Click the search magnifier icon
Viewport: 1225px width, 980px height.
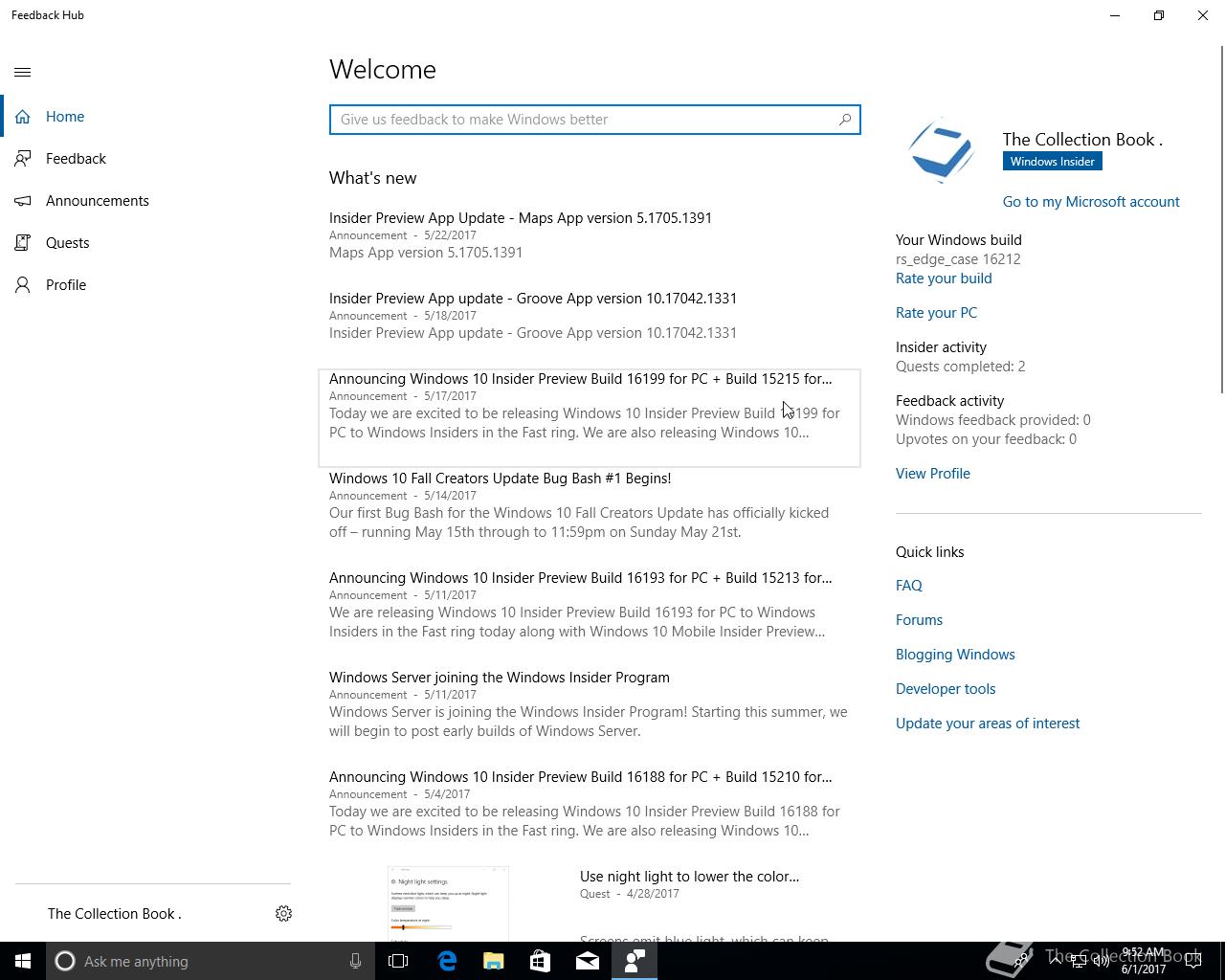(x=845, y=120)
